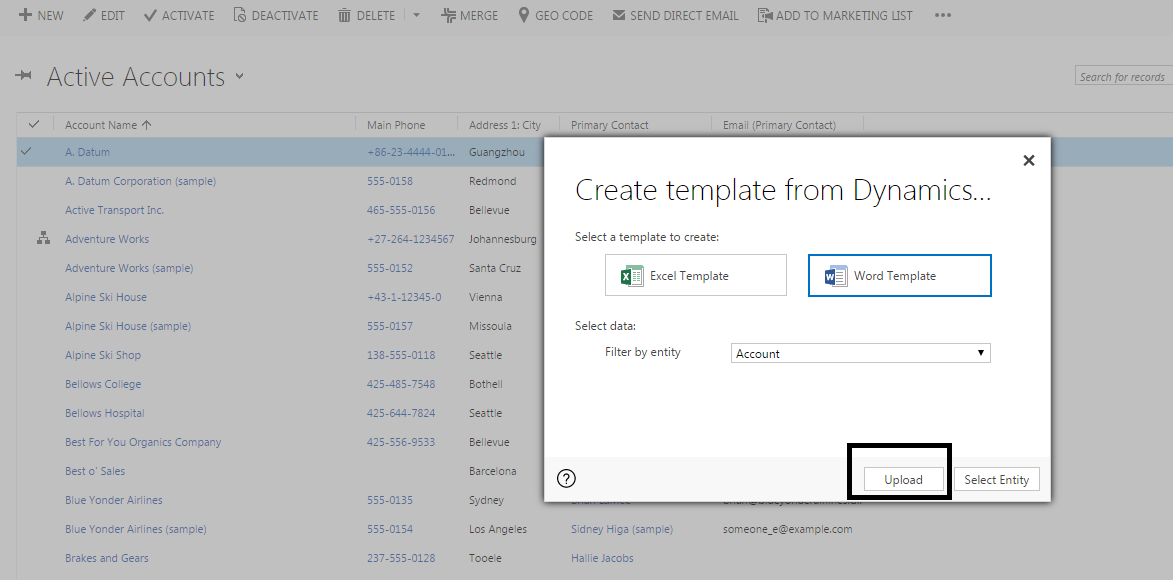This screenshot has width=1173, height=580.
Task: Click the Upload button
Action: (904, 480)
